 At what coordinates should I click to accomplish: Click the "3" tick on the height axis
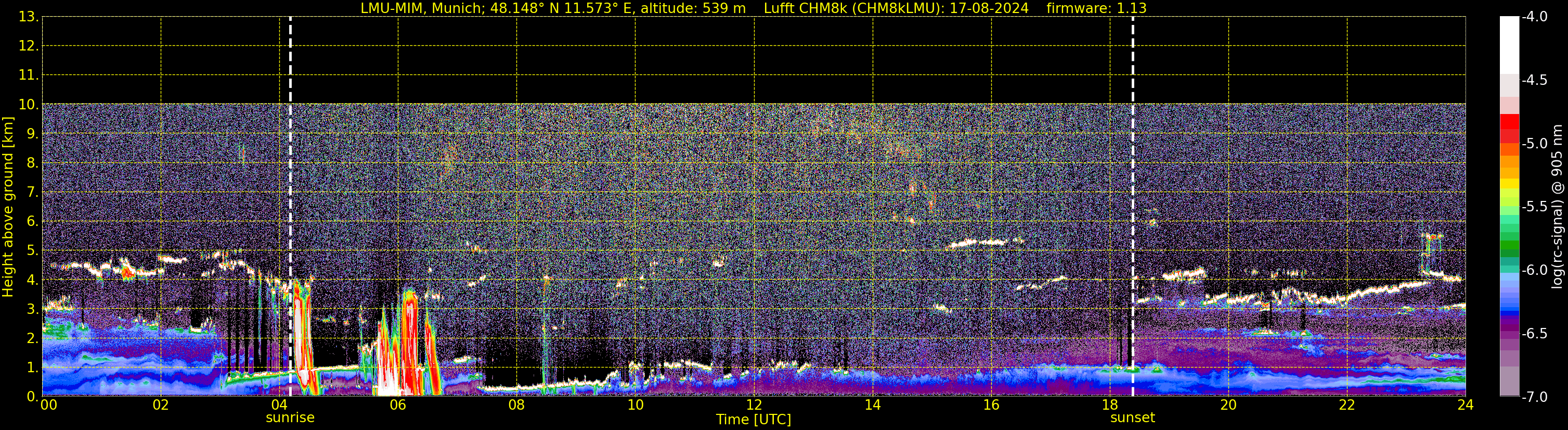pos(32,309)
